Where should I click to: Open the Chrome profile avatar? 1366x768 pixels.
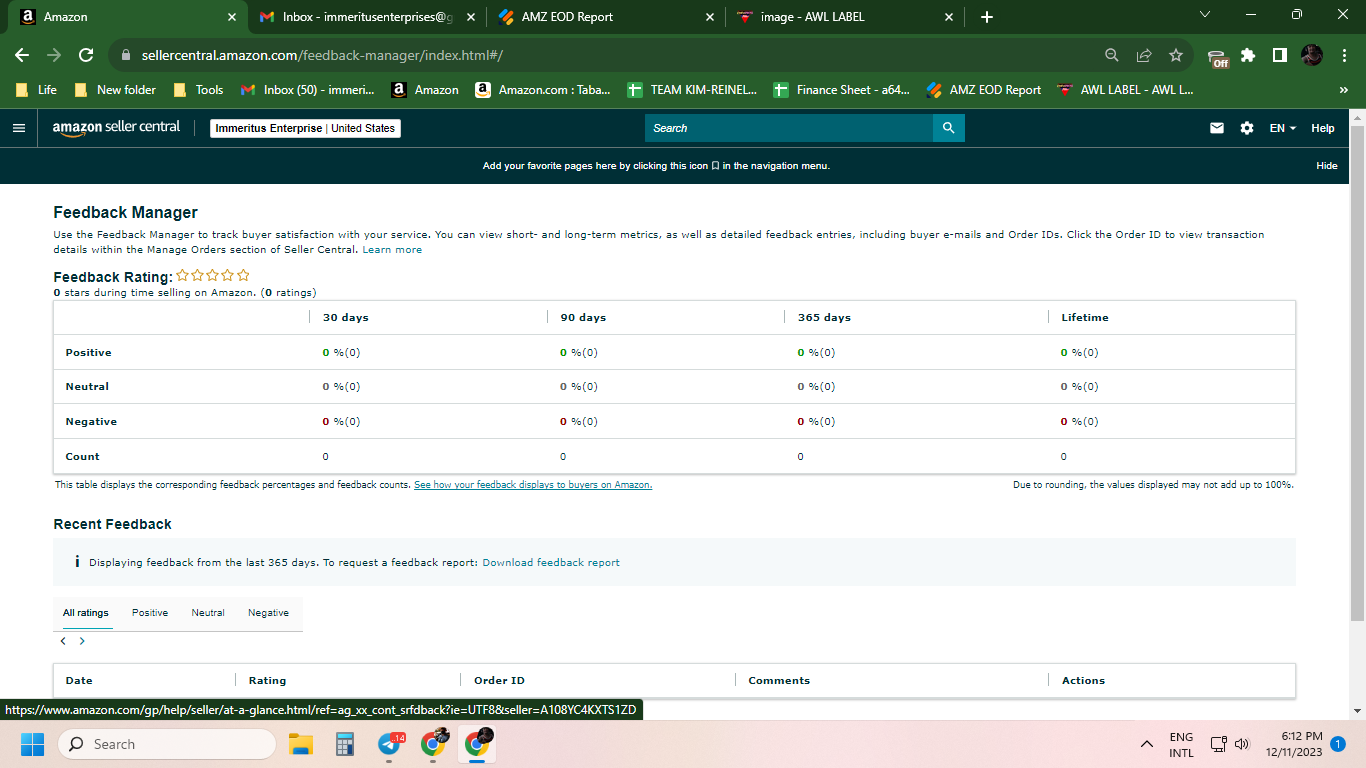click(1312, 55)
